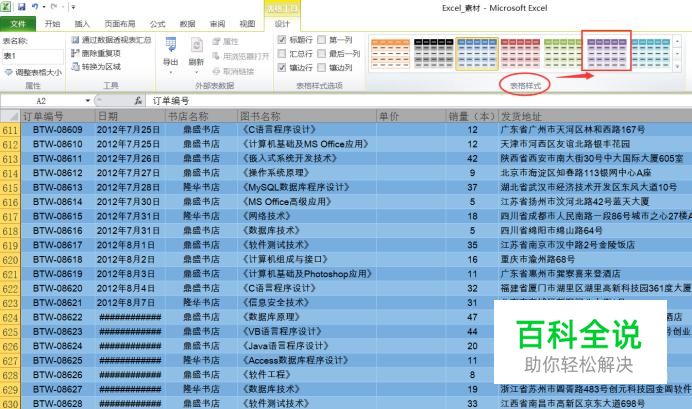Toggle the banded rows (镶边行) checkbox

pyautogui.click(x=282, y=67)
